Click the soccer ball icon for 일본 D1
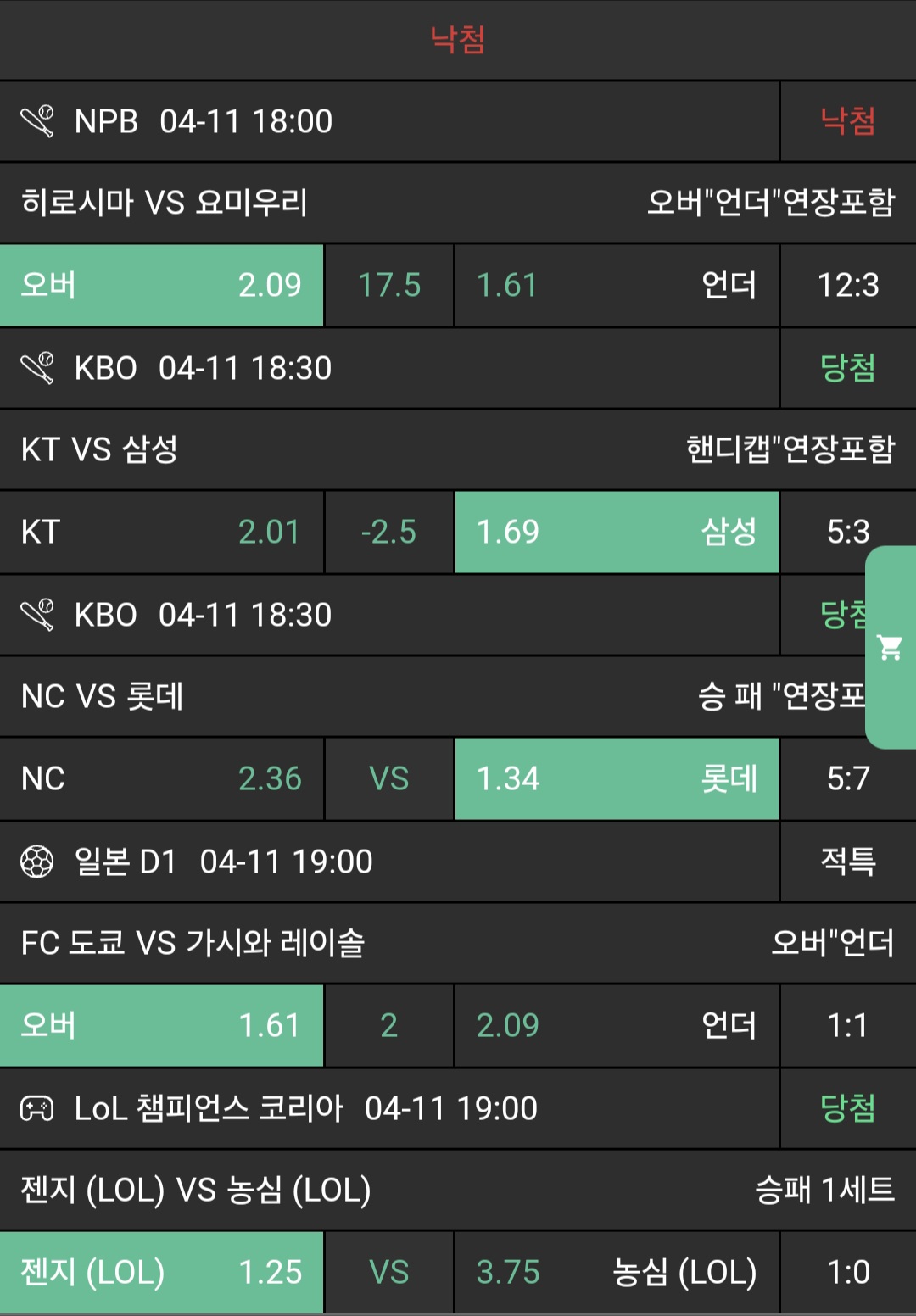Screen dimensions: 916x1316 click(37, 862)
